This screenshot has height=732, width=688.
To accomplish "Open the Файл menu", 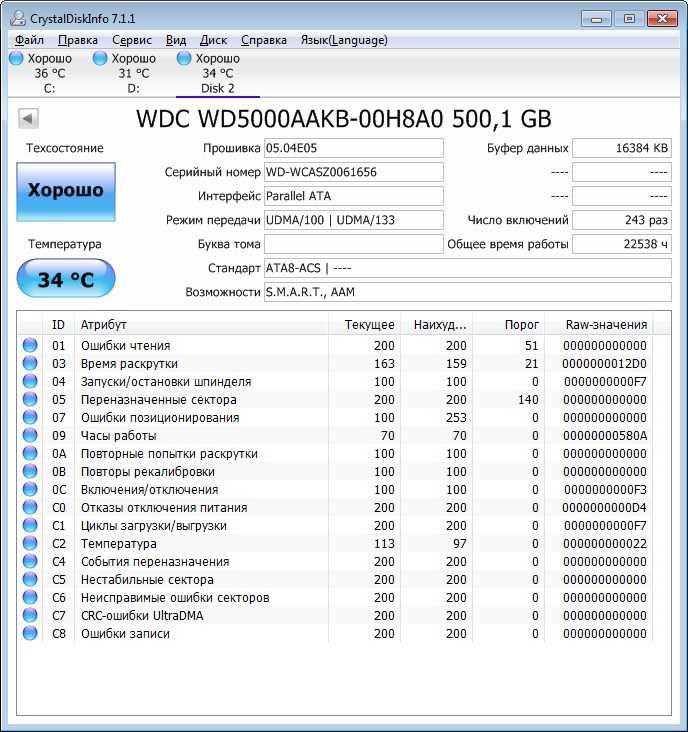I will point(29,40).
